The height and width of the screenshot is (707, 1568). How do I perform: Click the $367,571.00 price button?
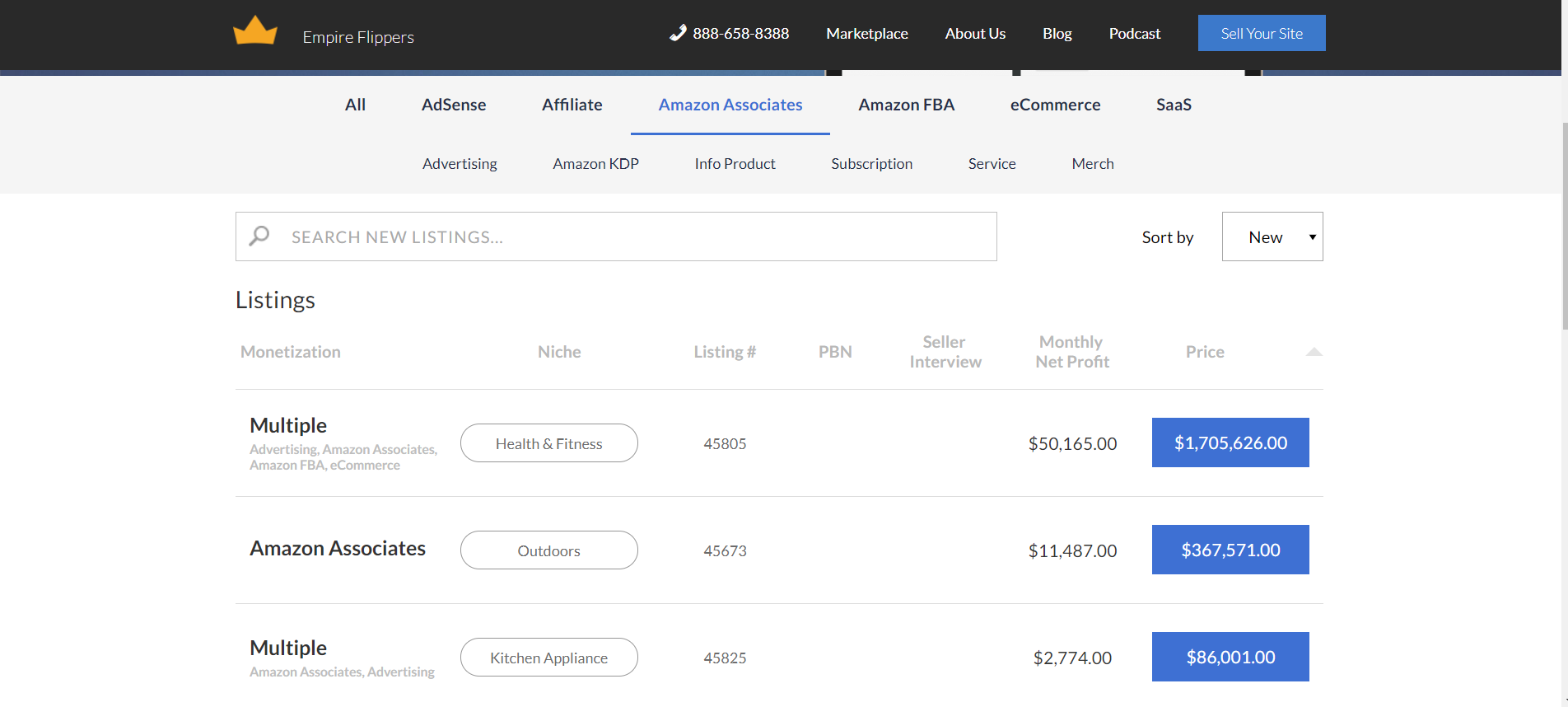(x=1230, y=550)
